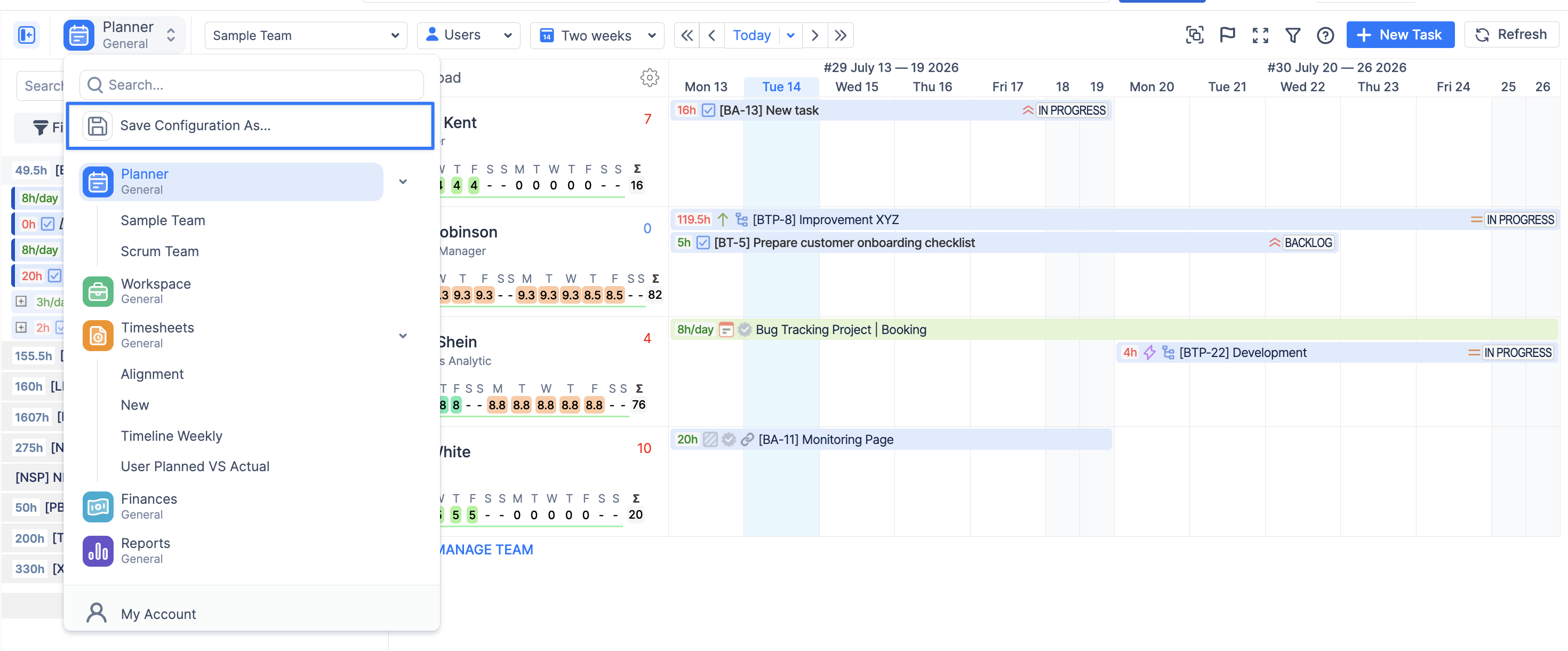Click the configuration Search field
Image resolution: width=1568 pixels, height=651 pixels.
251,85
